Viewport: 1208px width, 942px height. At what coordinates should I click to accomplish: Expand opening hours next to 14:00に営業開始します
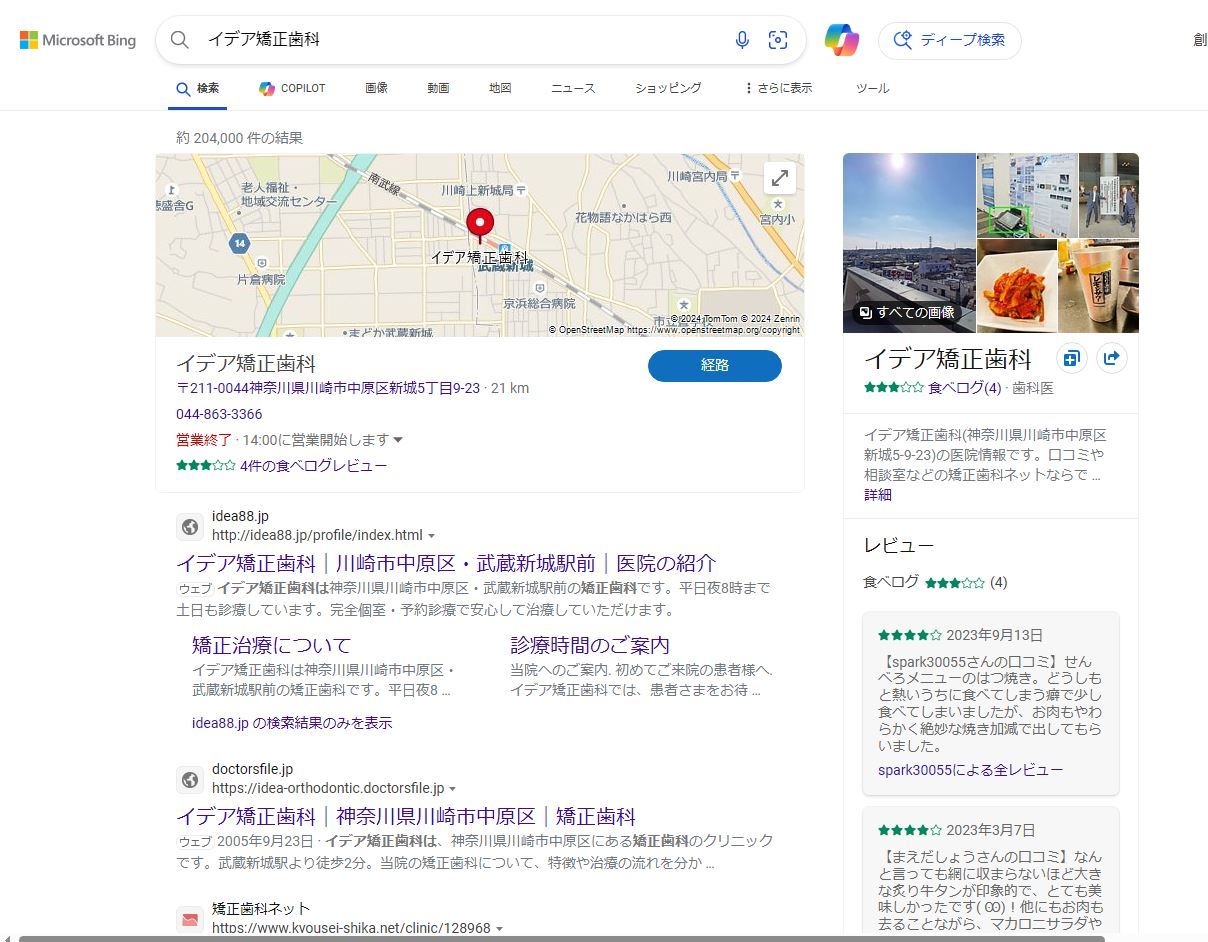[398, 440]
